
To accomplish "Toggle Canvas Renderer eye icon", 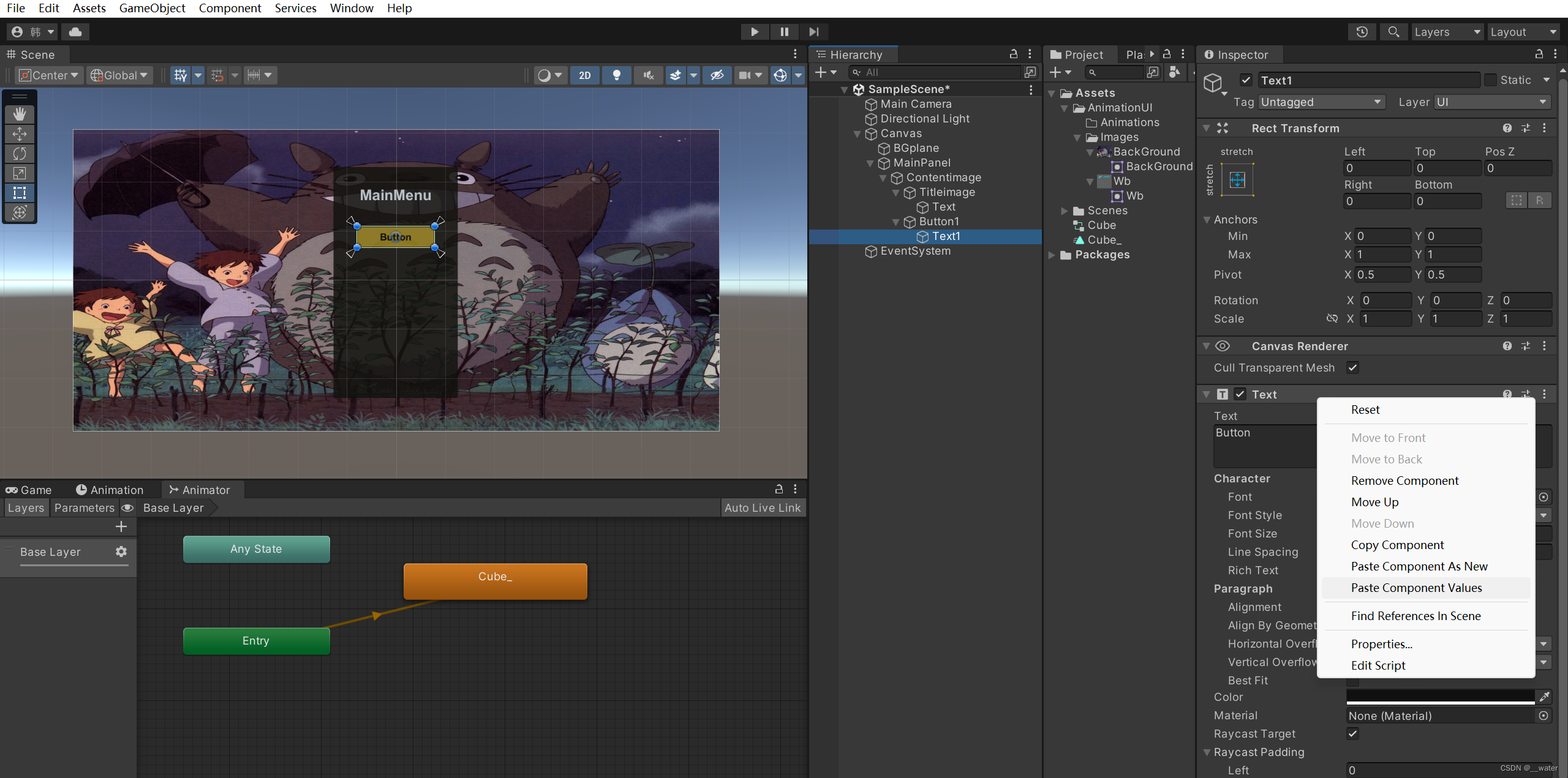I will point(1223,346).
